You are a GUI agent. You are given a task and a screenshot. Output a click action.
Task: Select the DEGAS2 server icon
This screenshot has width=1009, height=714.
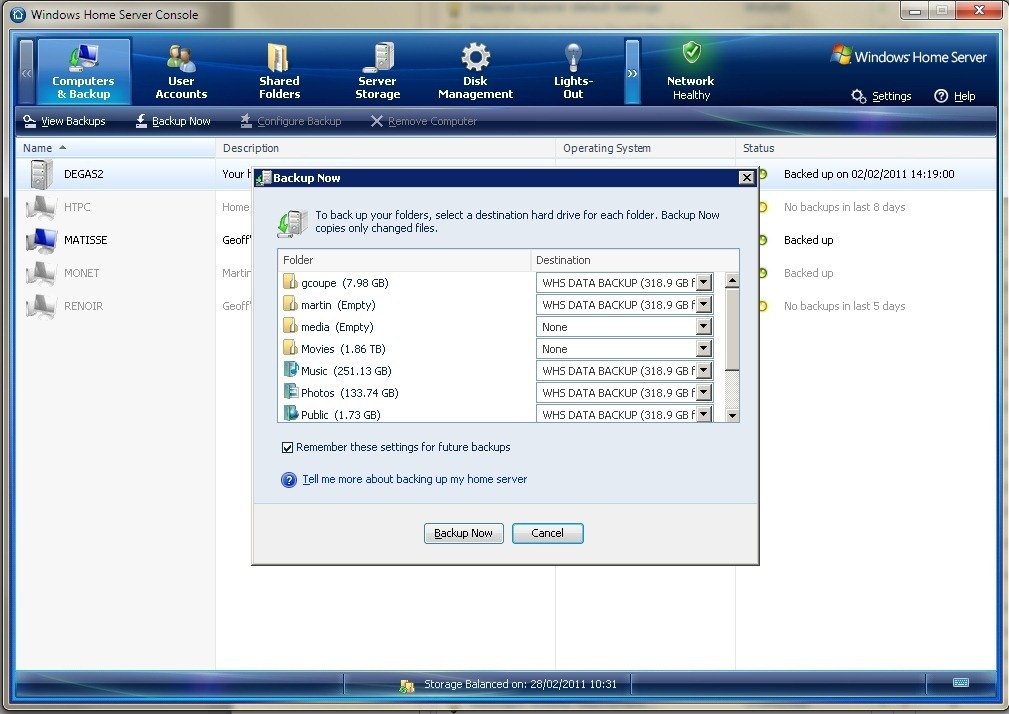coord(41,174)
